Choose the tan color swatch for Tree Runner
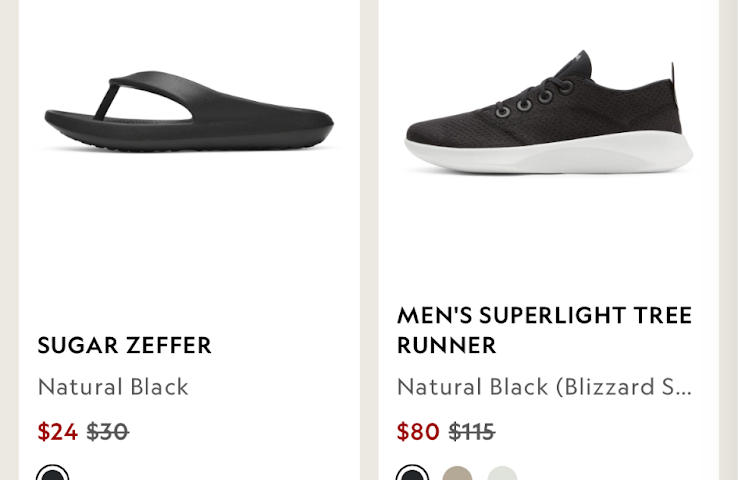This screenshot has width=738, height=480. point(457,474)
